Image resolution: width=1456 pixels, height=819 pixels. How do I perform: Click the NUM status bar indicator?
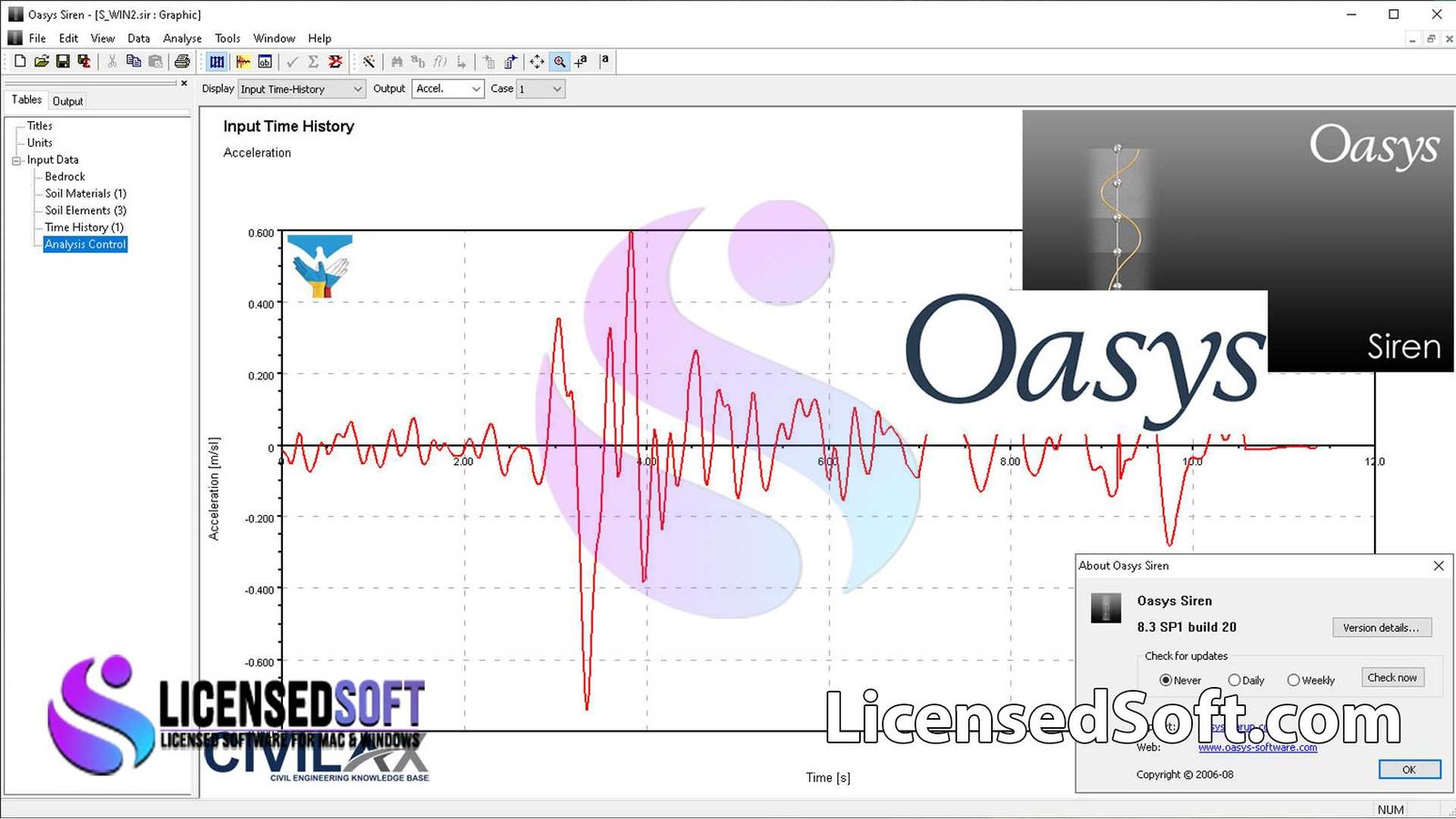coord(1390,810)
